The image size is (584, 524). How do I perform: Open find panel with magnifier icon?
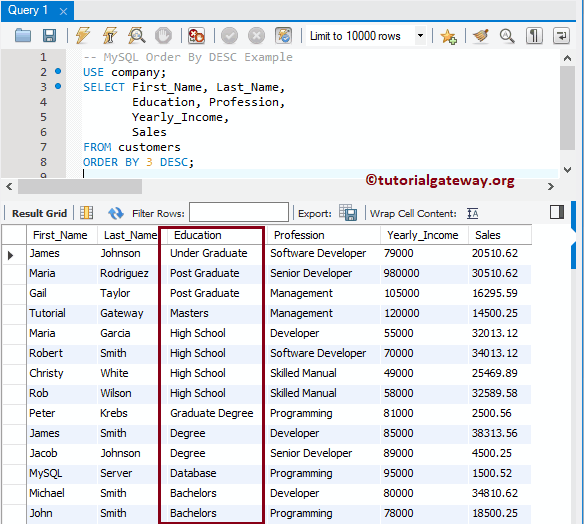coord(507,36)
